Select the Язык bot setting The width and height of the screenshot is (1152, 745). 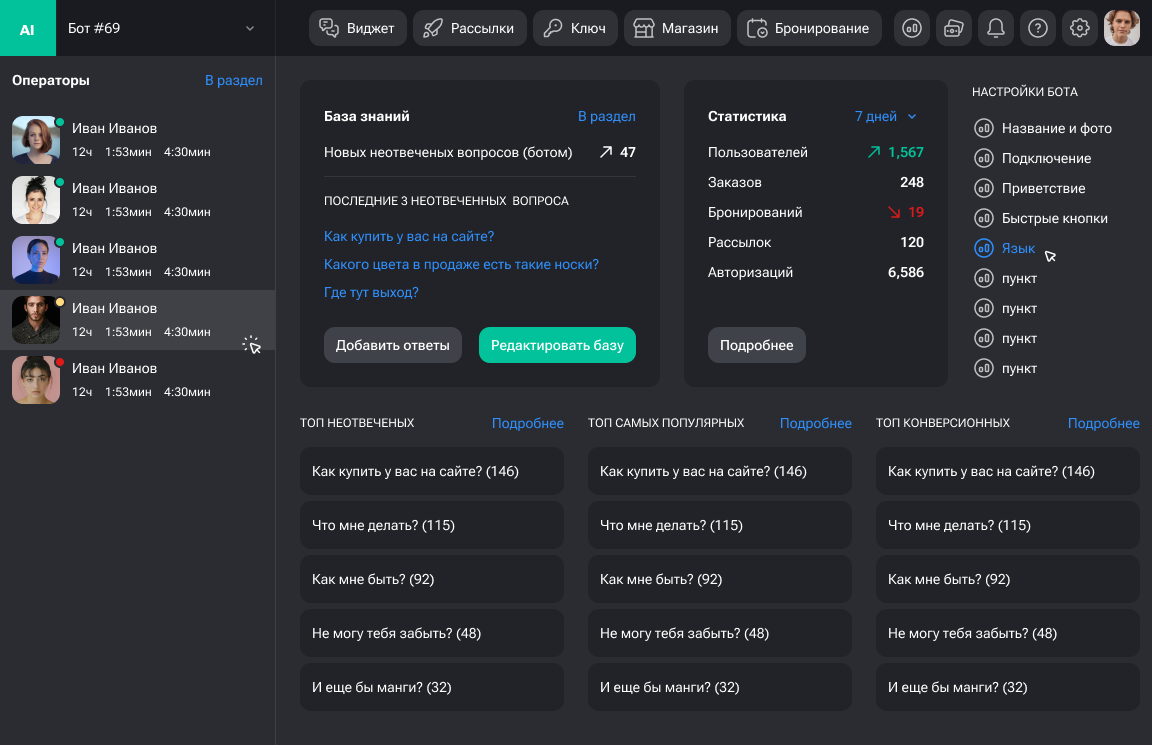click(1004, 248)
